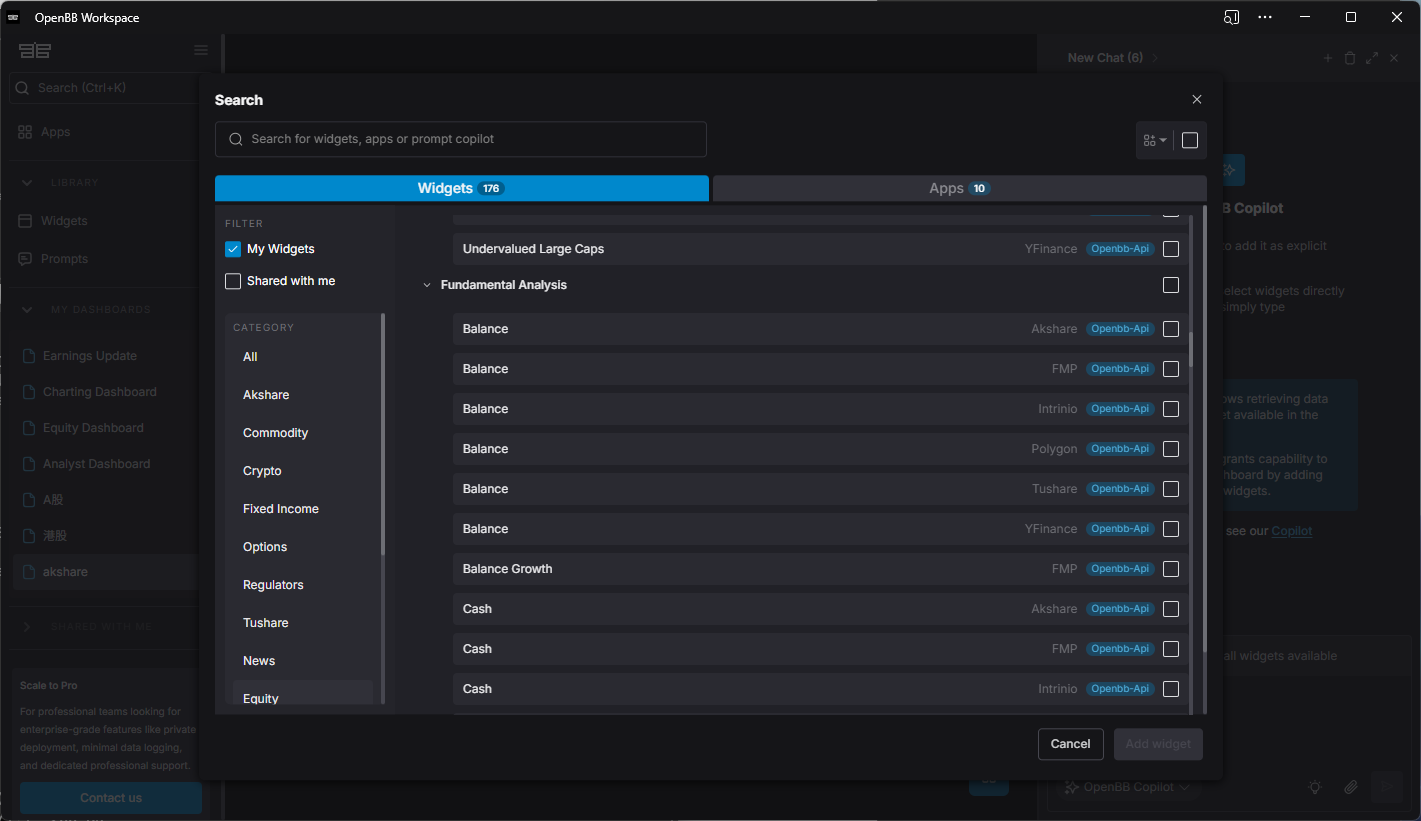Screen dimensions: 1421x821
Task: Tick the select-all checkbox beside layout dropdown
Action: 1190,140
